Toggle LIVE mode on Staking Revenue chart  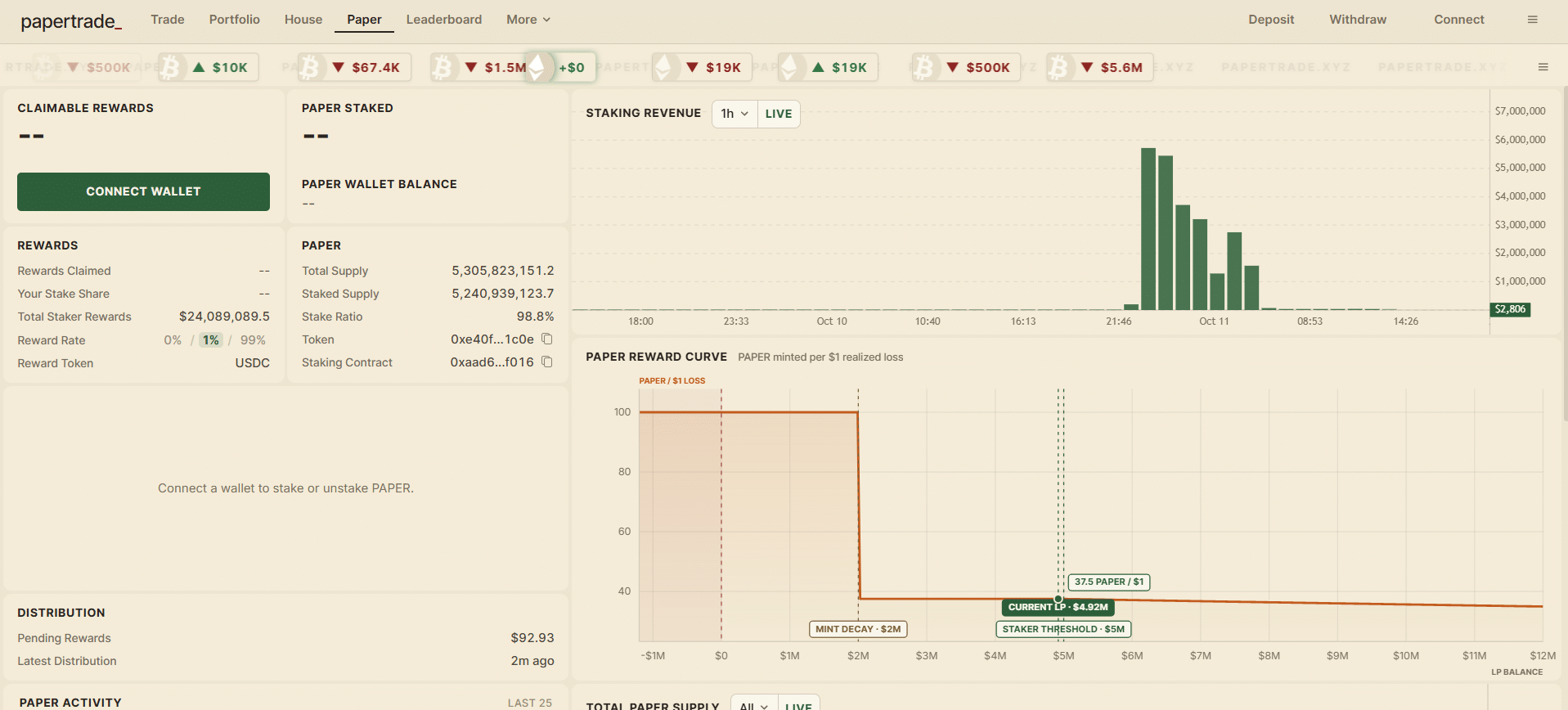pos(778,114)
